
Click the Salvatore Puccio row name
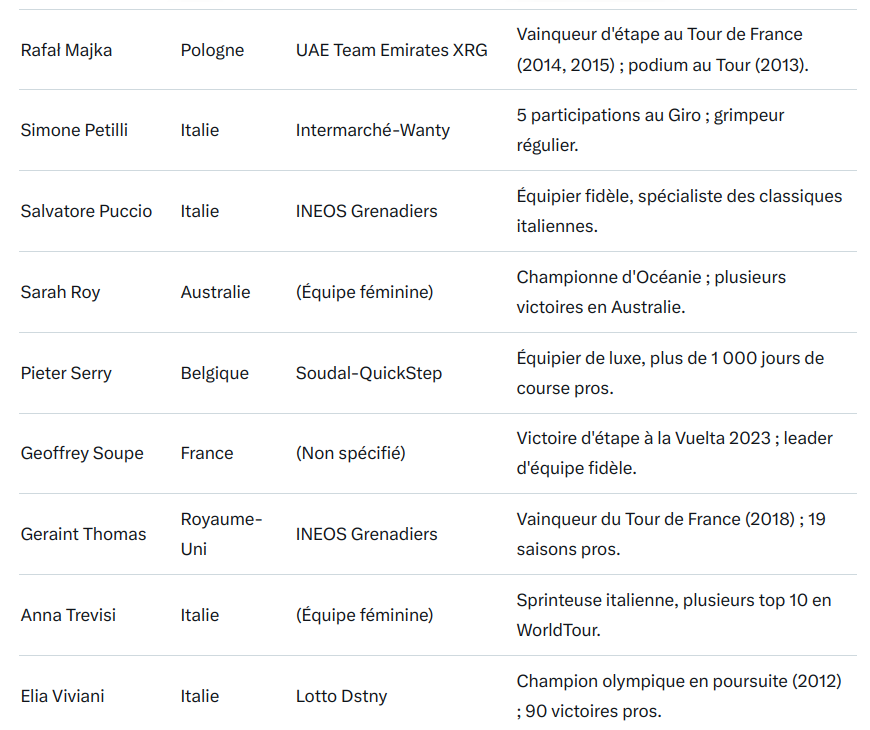tap(86, 211)
